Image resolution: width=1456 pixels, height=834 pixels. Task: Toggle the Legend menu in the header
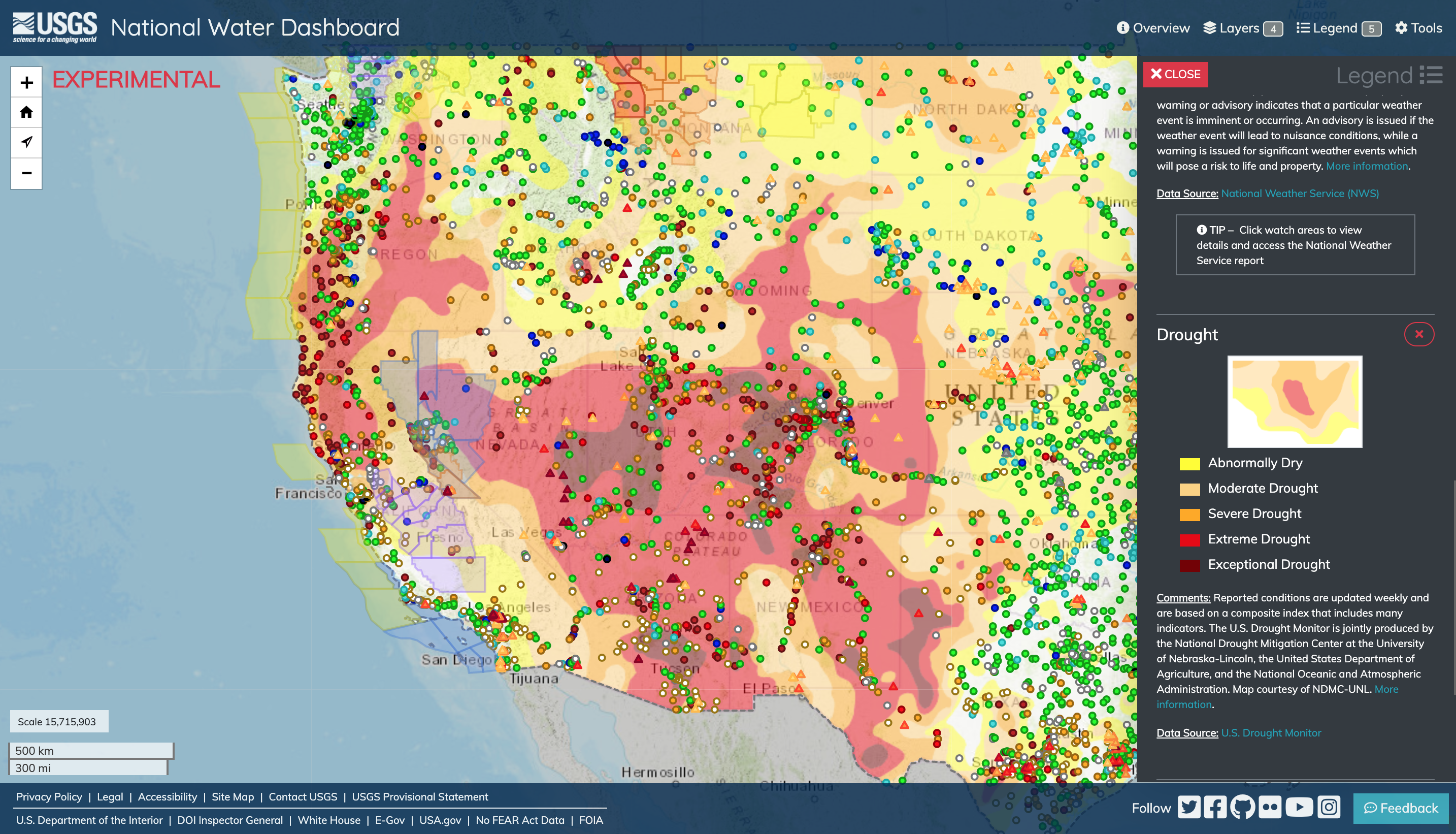click(x=1339, y=28)
